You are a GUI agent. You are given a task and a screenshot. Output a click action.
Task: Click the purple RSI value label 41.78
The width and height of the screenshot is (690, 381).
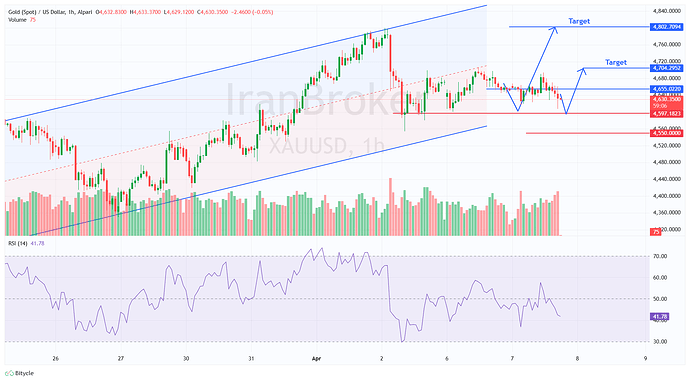coord(660,317)
